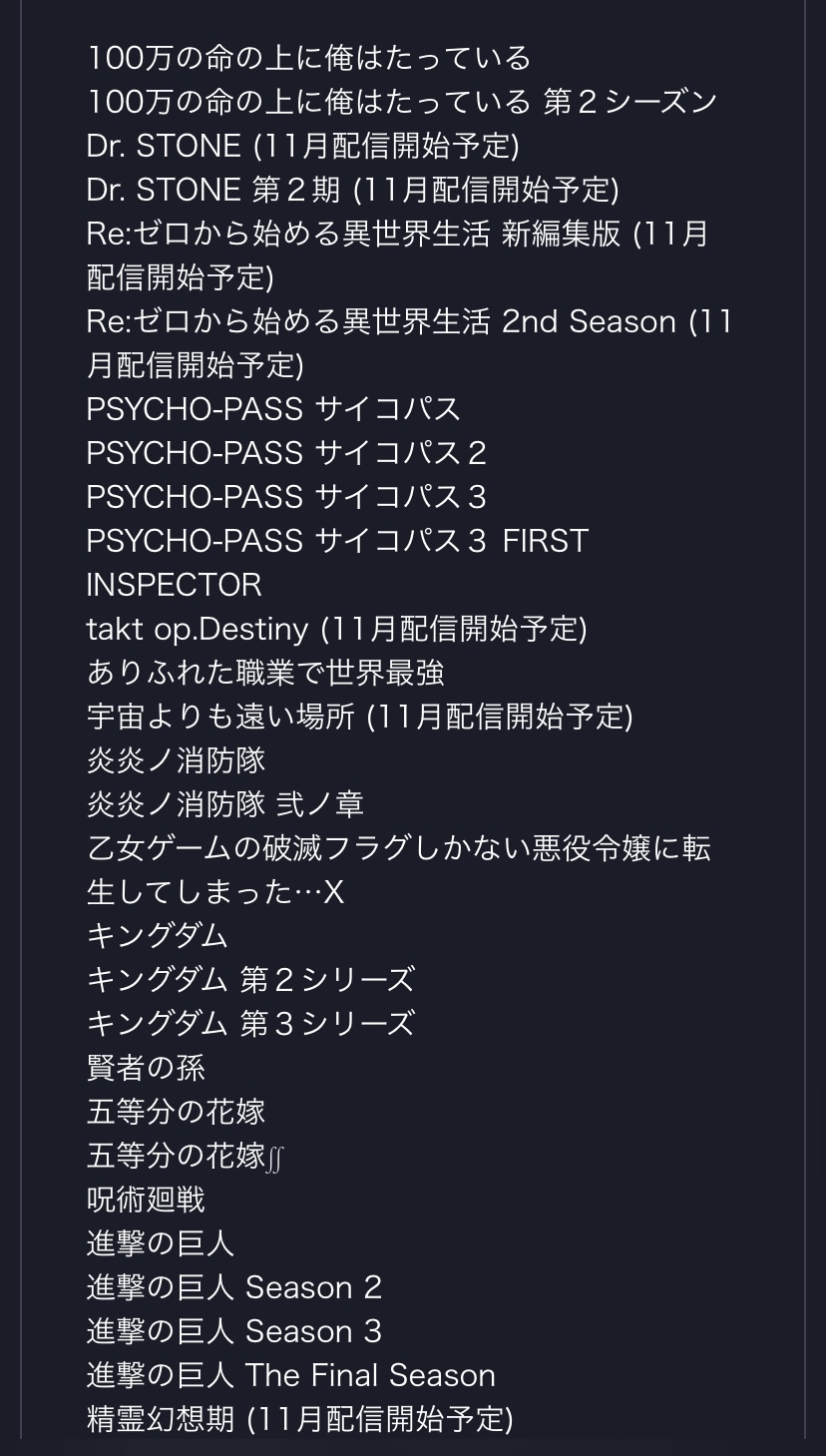Tap 五等分の花嫁∬ entry
826x1456 pixels.
[x=187, y=1156]
